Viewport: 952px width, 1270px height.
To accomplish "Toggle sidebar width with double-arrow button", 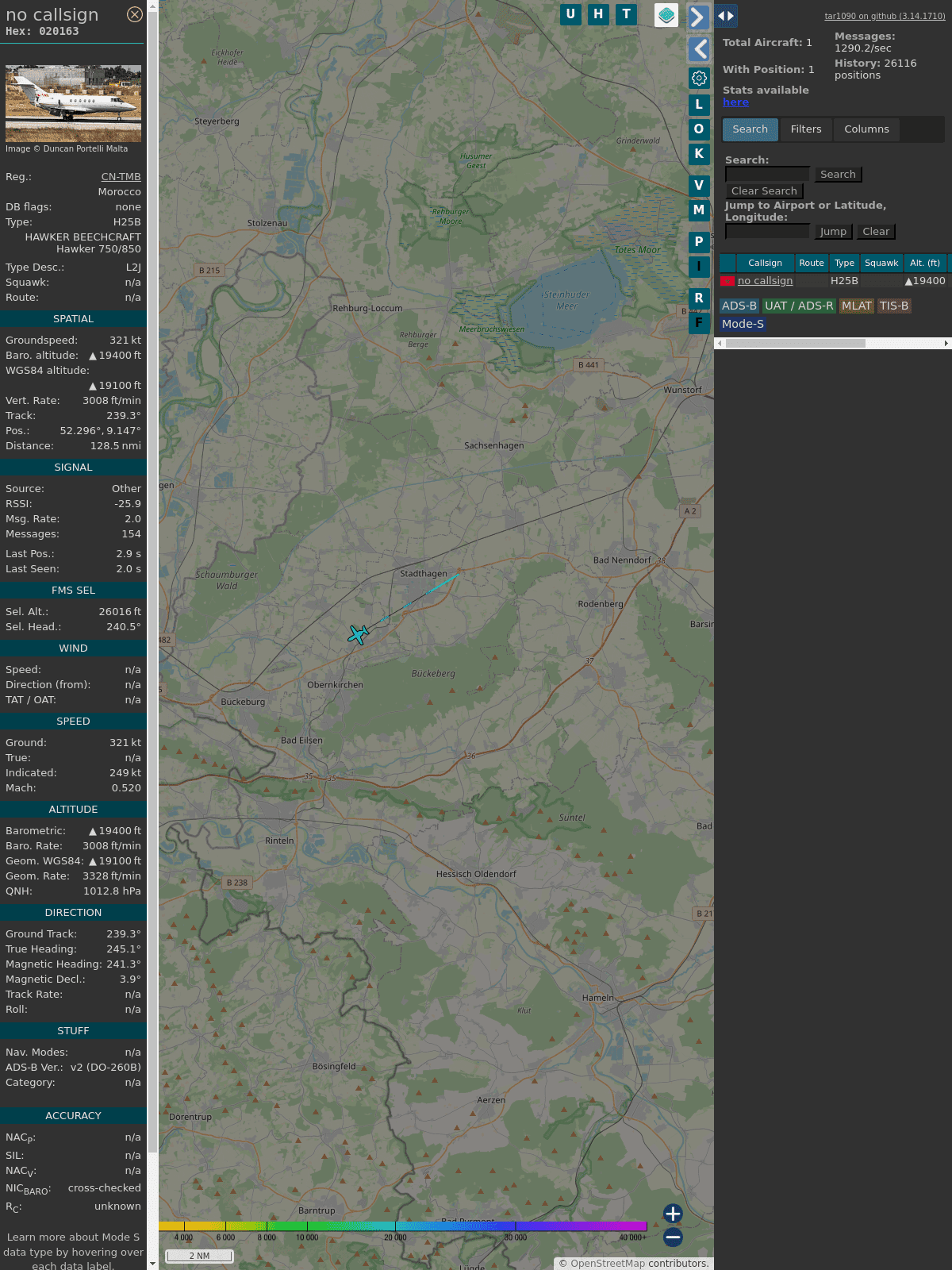I will click(x=726, y=16).
